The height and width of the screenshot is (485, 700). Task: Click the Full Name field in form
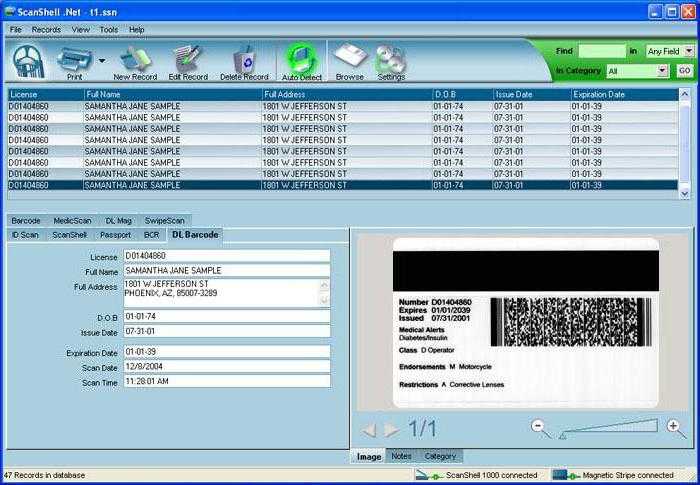point(227,271)
